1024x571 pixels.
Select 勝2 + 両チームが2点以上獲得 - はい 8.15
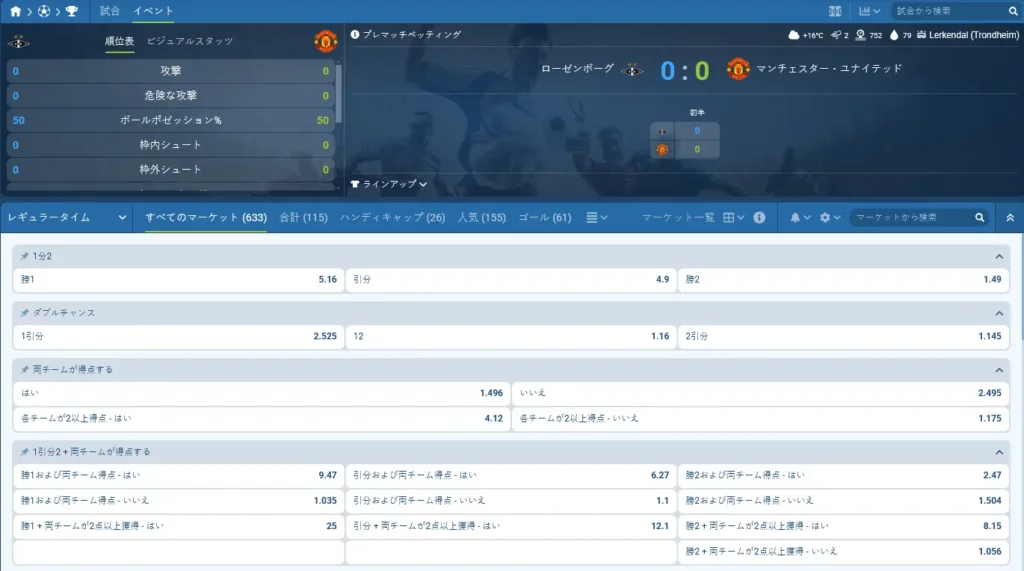click(844, 527)
